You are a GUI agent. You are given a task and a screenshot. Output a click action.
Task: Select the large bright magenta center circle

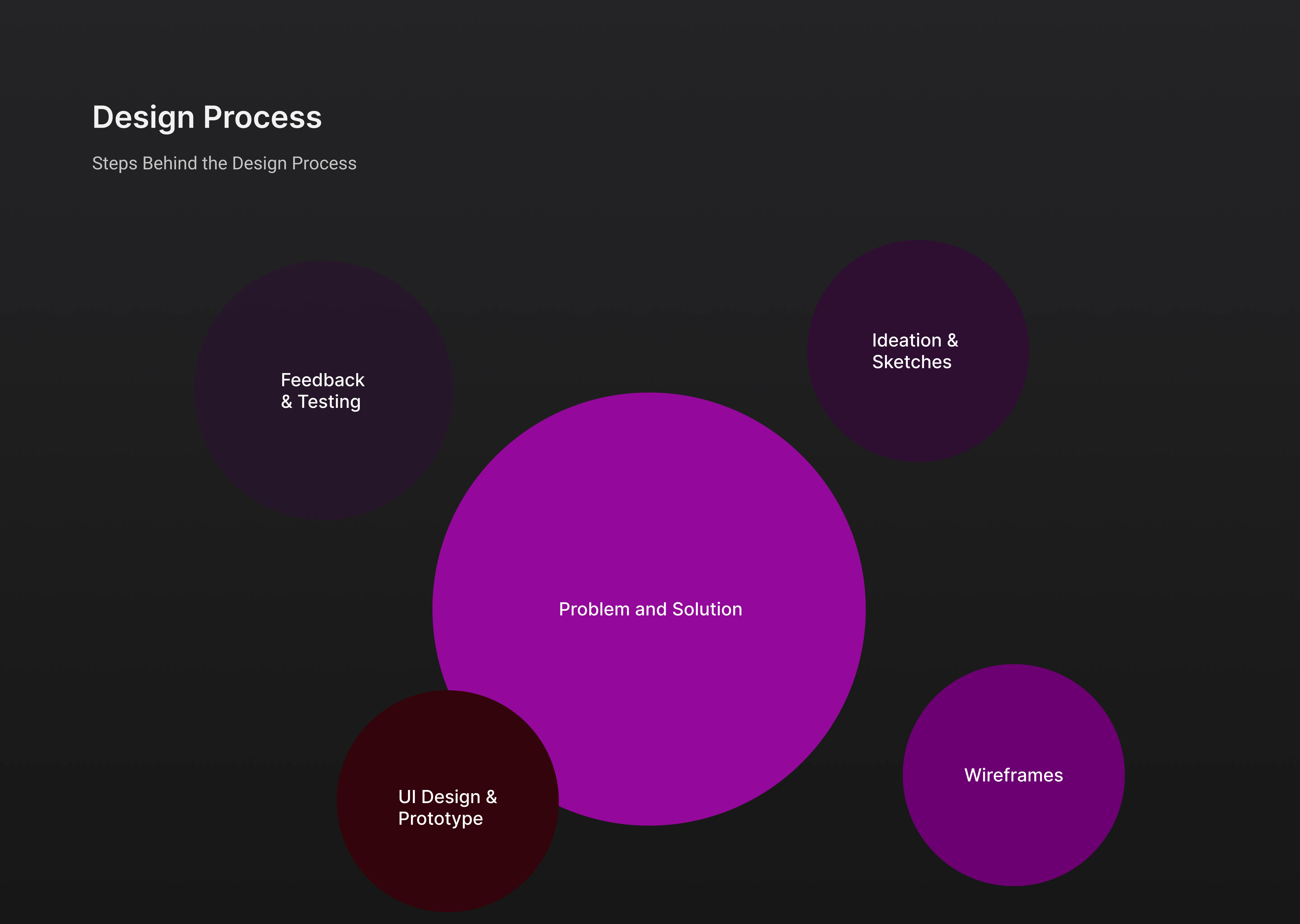coord(649,512)
